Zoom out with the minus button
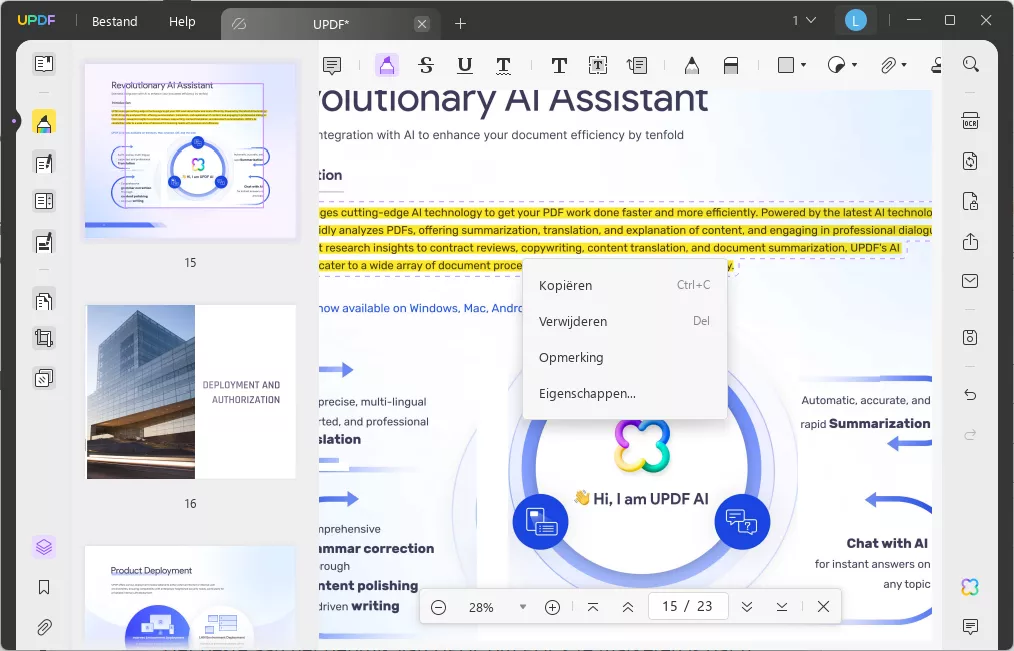1014x651 pixels. tap(438, 607)
